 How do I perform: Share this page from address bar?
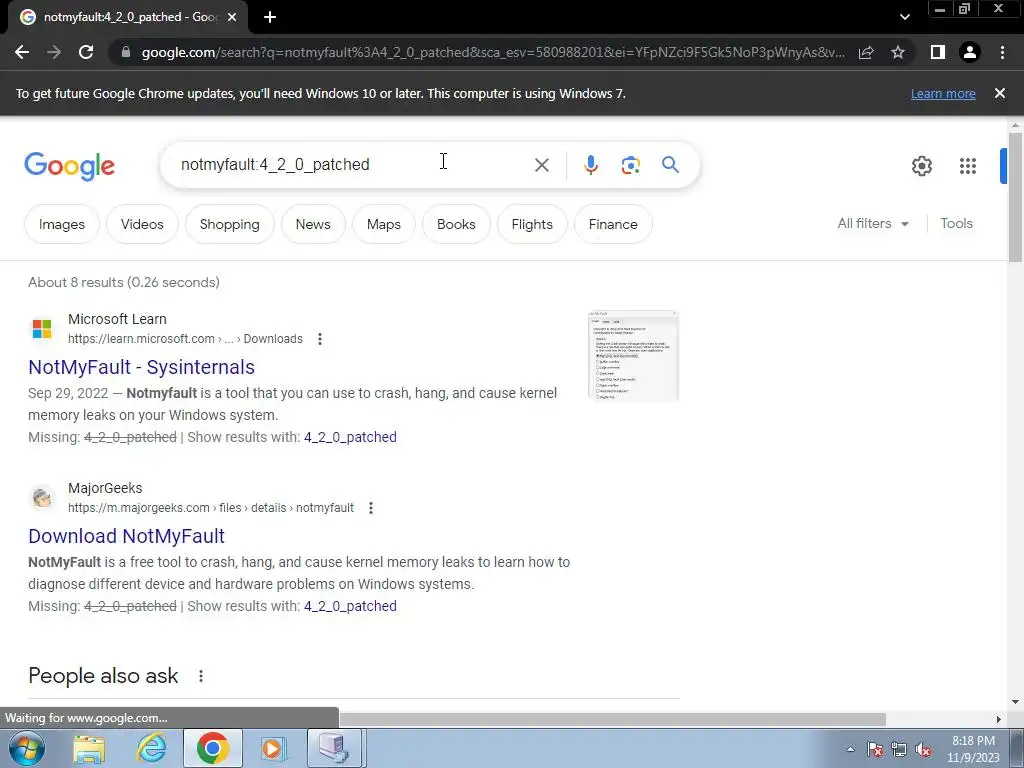pos(866,52)
